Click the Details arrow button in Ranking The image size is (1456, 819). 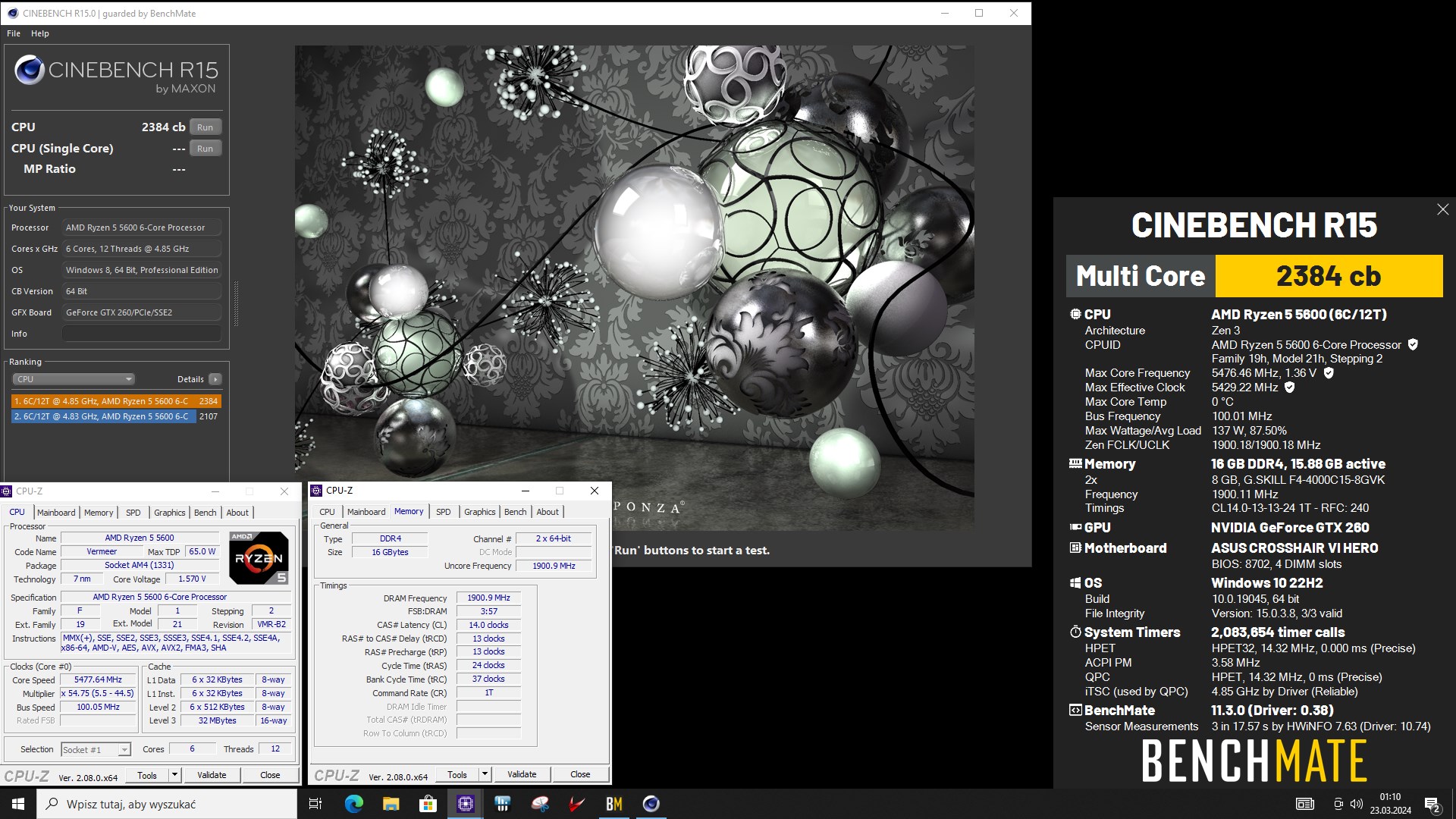point(215,379)
